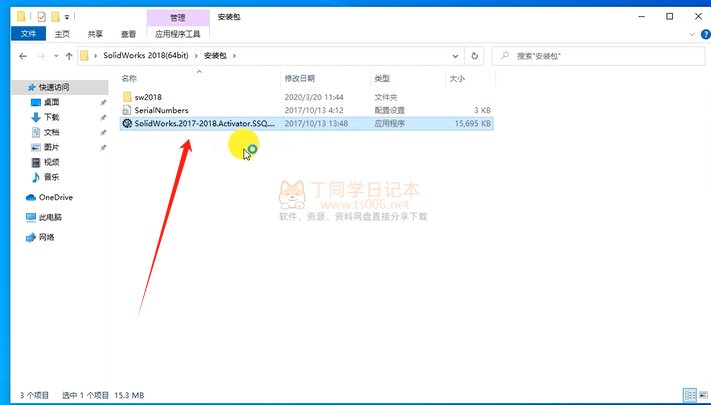Select the SerialNumbers file
711x405 pixels.
161,110
